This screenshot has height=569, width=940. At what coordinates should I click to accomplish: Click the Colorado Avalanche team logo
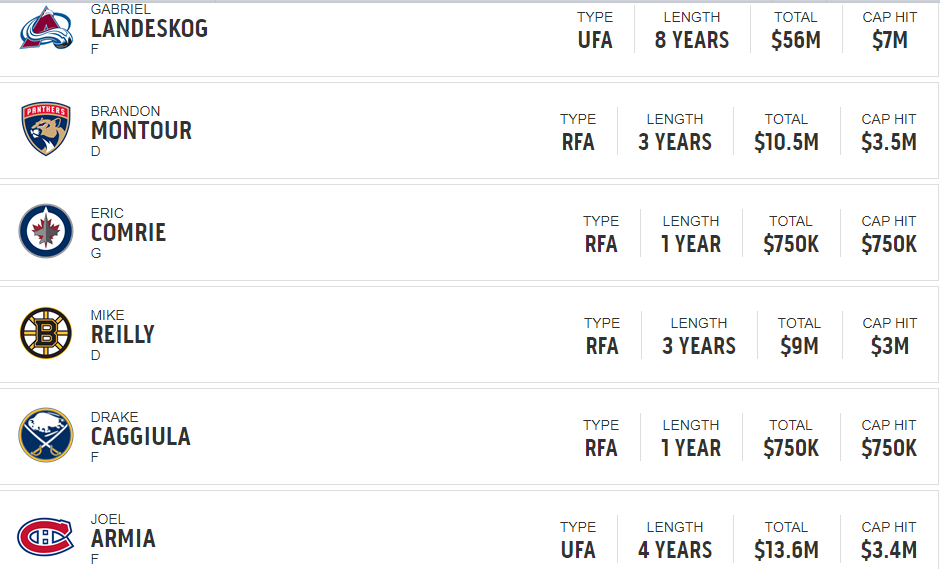coord(46,28)
